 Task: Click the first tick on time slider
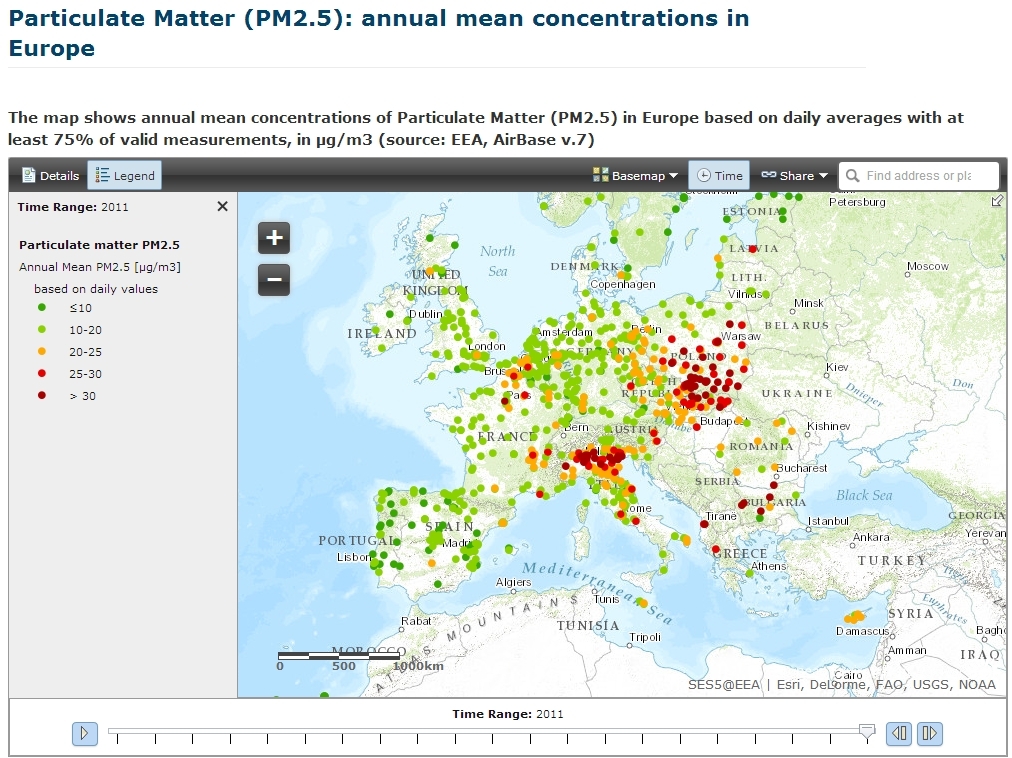118,739
